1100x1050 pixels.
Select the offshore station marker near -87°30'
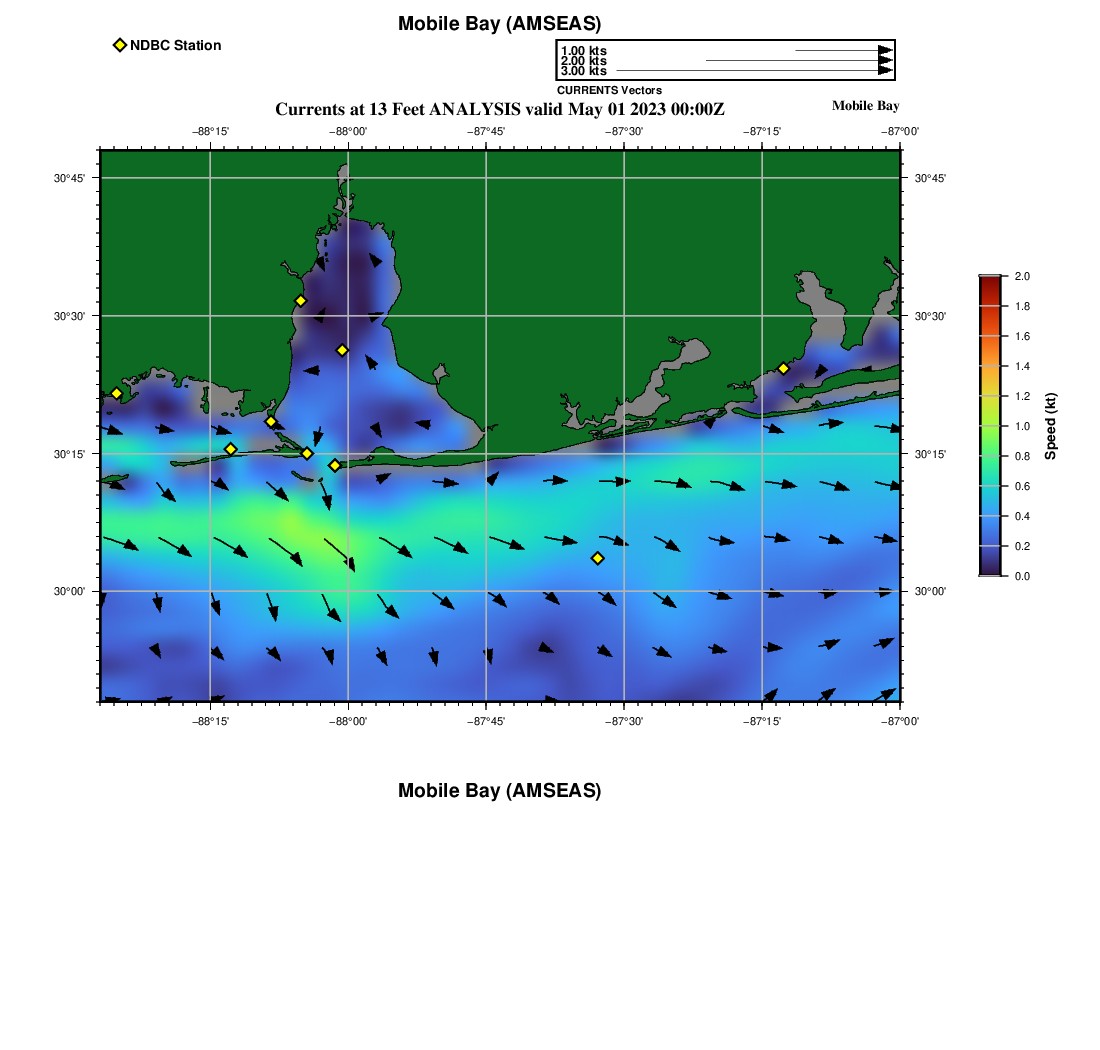[598, 558]
